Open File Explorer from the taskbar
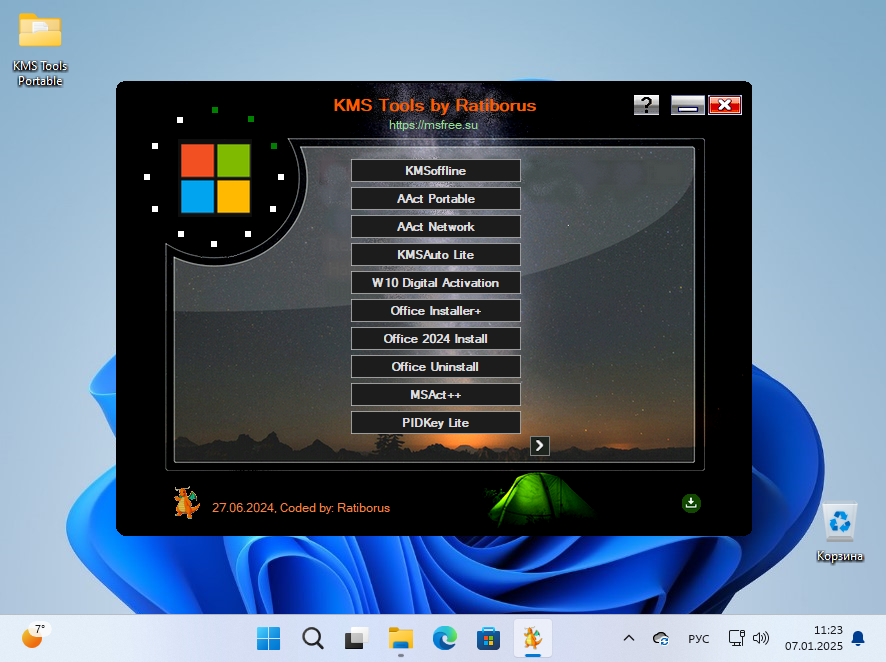This screenshot has height=662, width=886. (x=400, y=638)
